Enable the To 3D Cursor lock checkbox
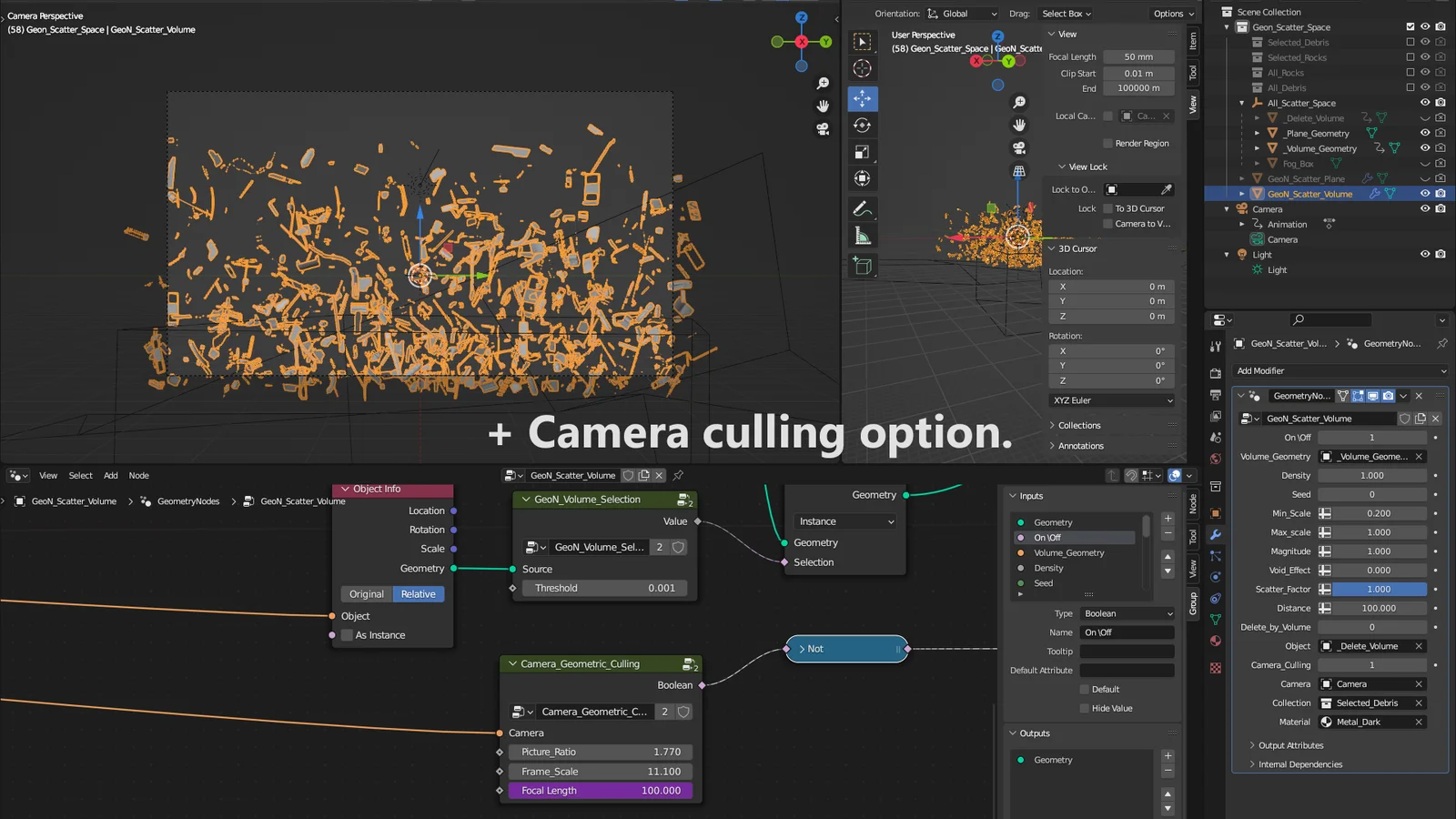Image resolution: width=1456 pixels, height=819 pixels. click(1108, 208)
